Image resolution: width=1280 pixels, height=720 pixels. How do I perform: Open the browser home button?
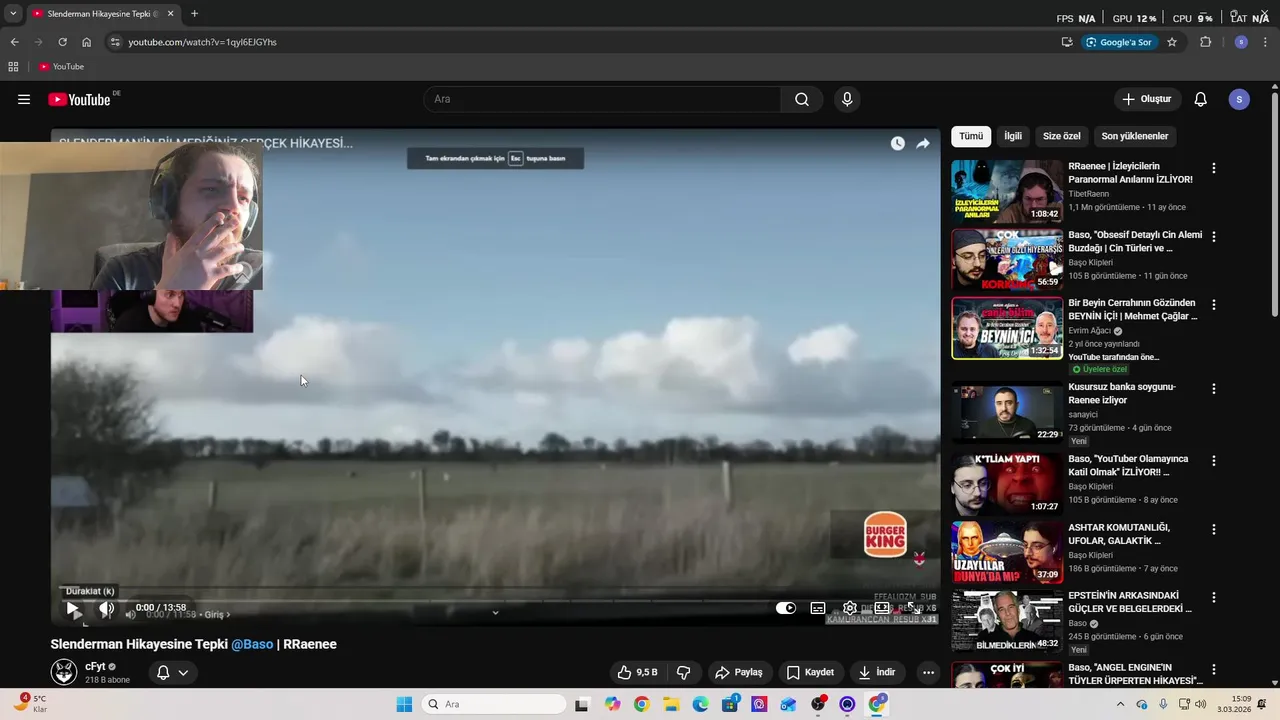[86, 42]
